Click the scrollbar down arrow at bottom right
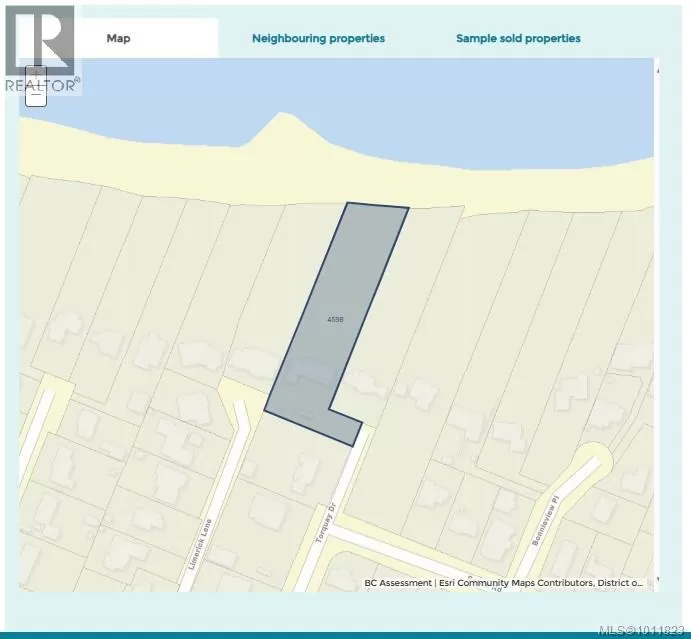The height and width of the screenshot is (639, 691). pos(657,580)
